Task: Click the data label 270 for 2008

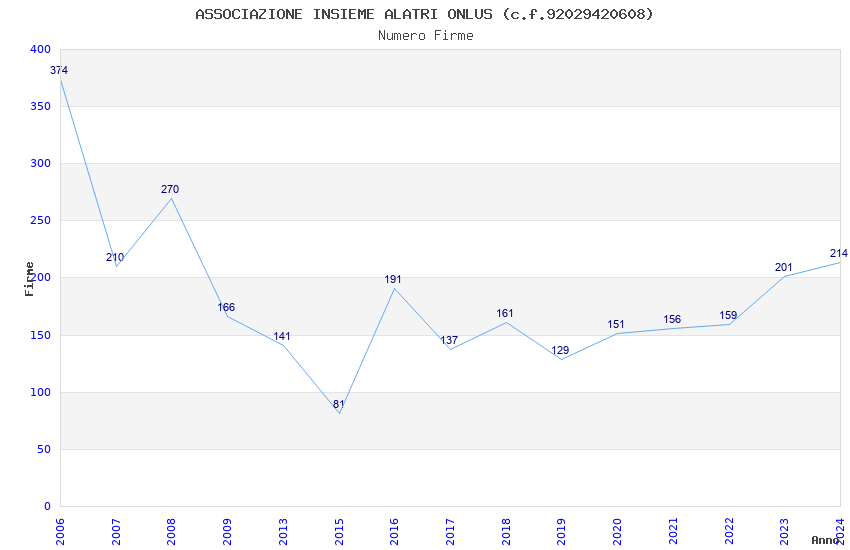Action: (x=170, y=190)
